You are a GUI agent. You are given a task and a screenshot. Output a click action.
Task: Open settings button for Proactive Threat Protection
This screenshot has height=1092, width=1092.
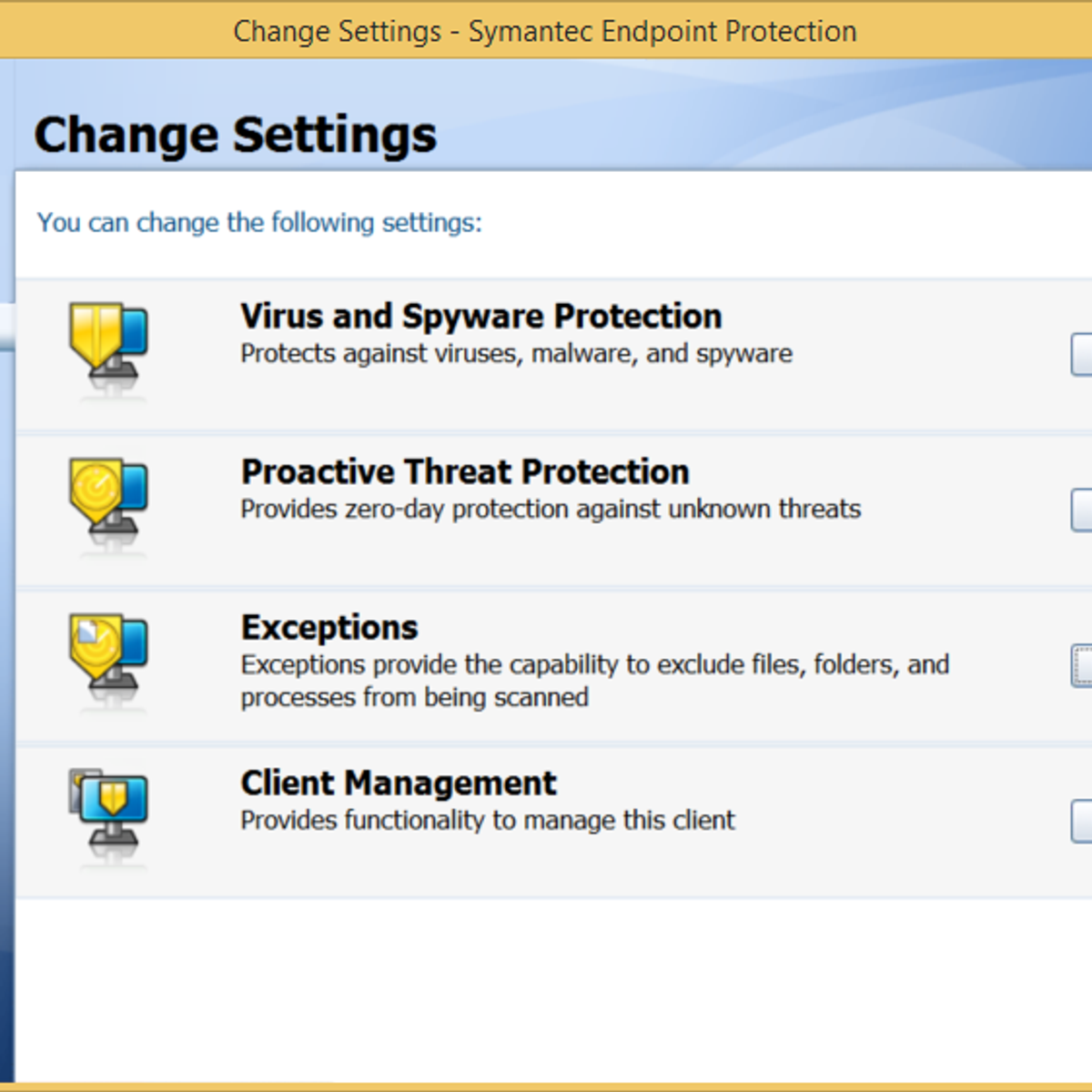pos(1081,510)
